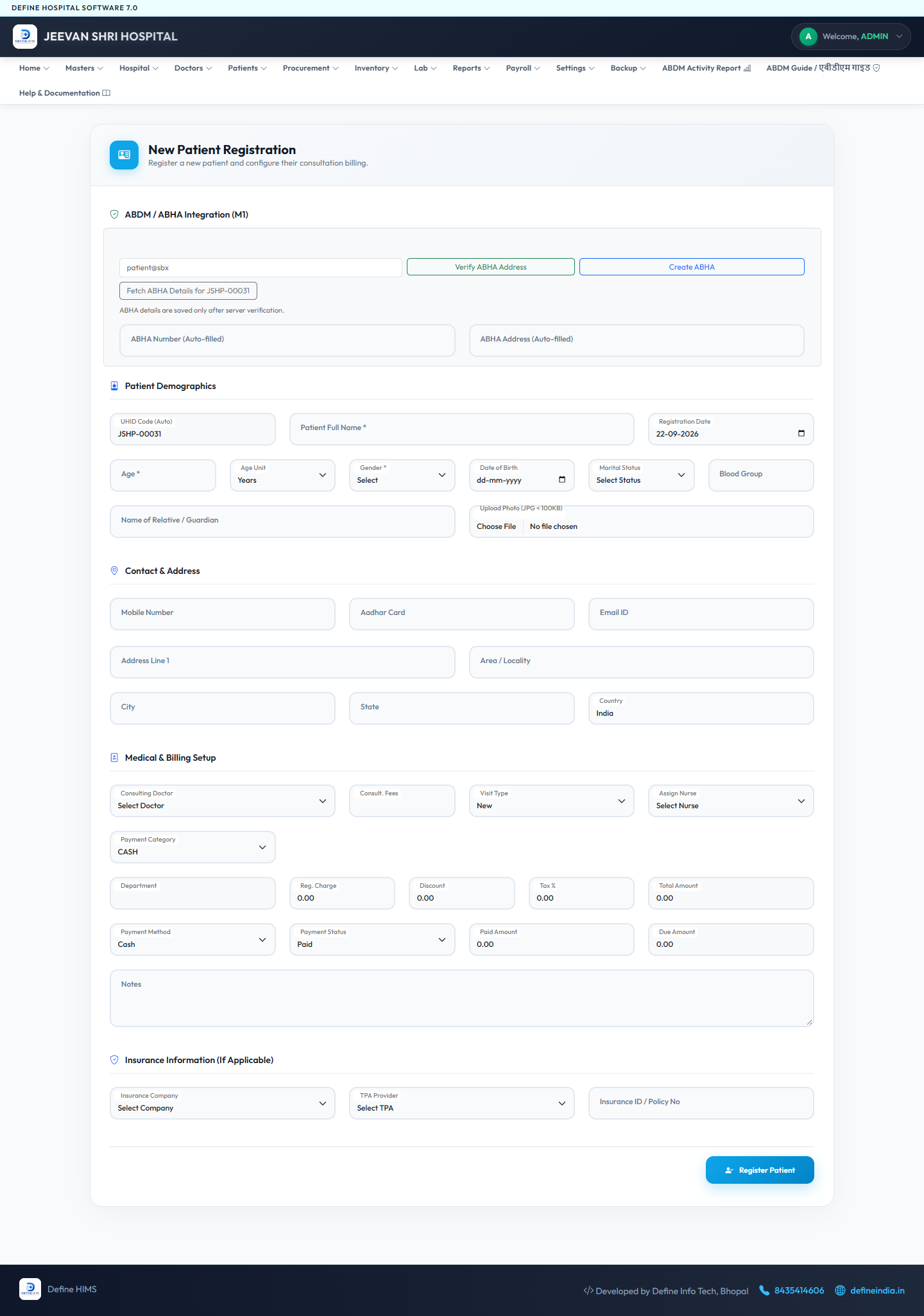
Task: Click the Patient Full Name field
Action: click(x=462, y=429)
